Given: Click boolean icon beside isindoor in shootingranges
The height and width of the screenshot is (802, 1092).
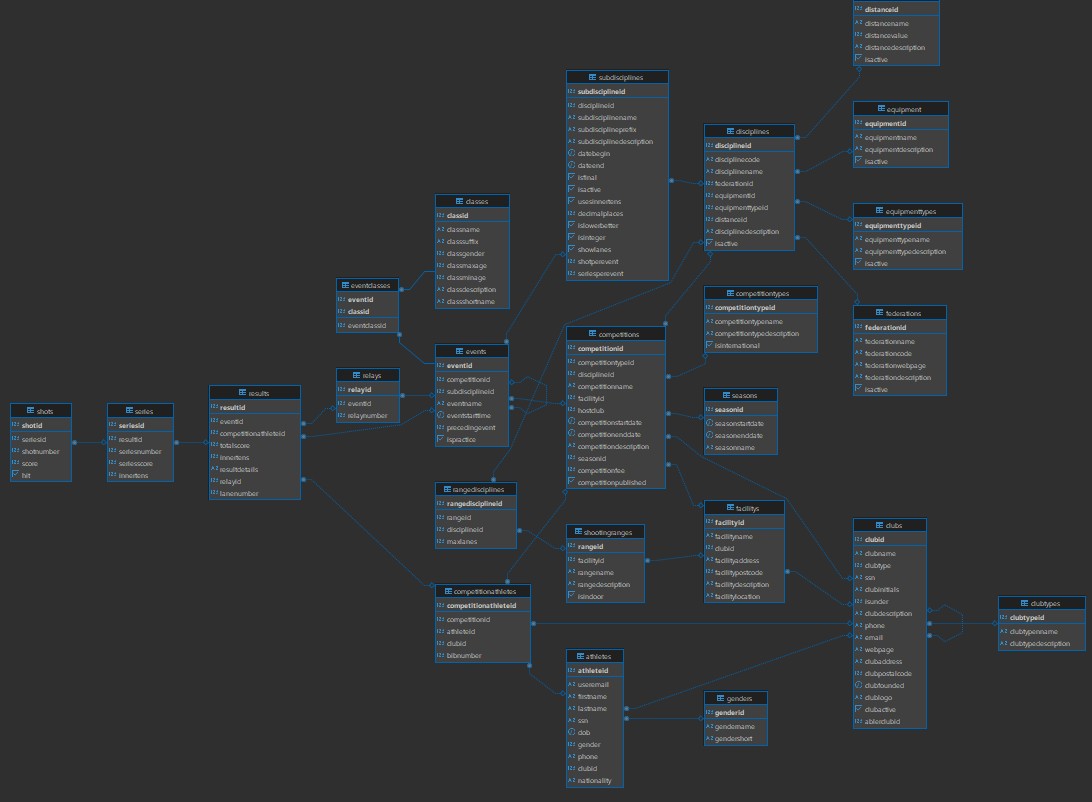Looking at the screenshot, I should click(571, 597).
